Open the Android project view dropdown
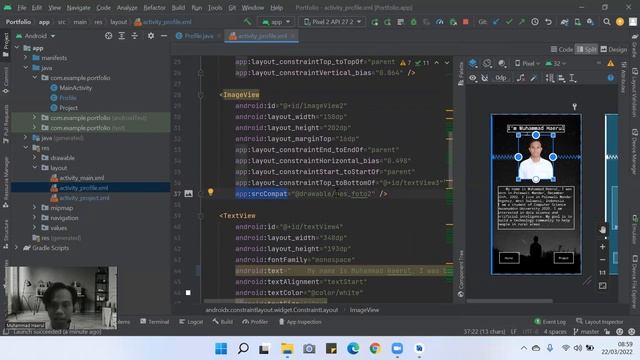 pyautogui.click(x=35, y=36)
